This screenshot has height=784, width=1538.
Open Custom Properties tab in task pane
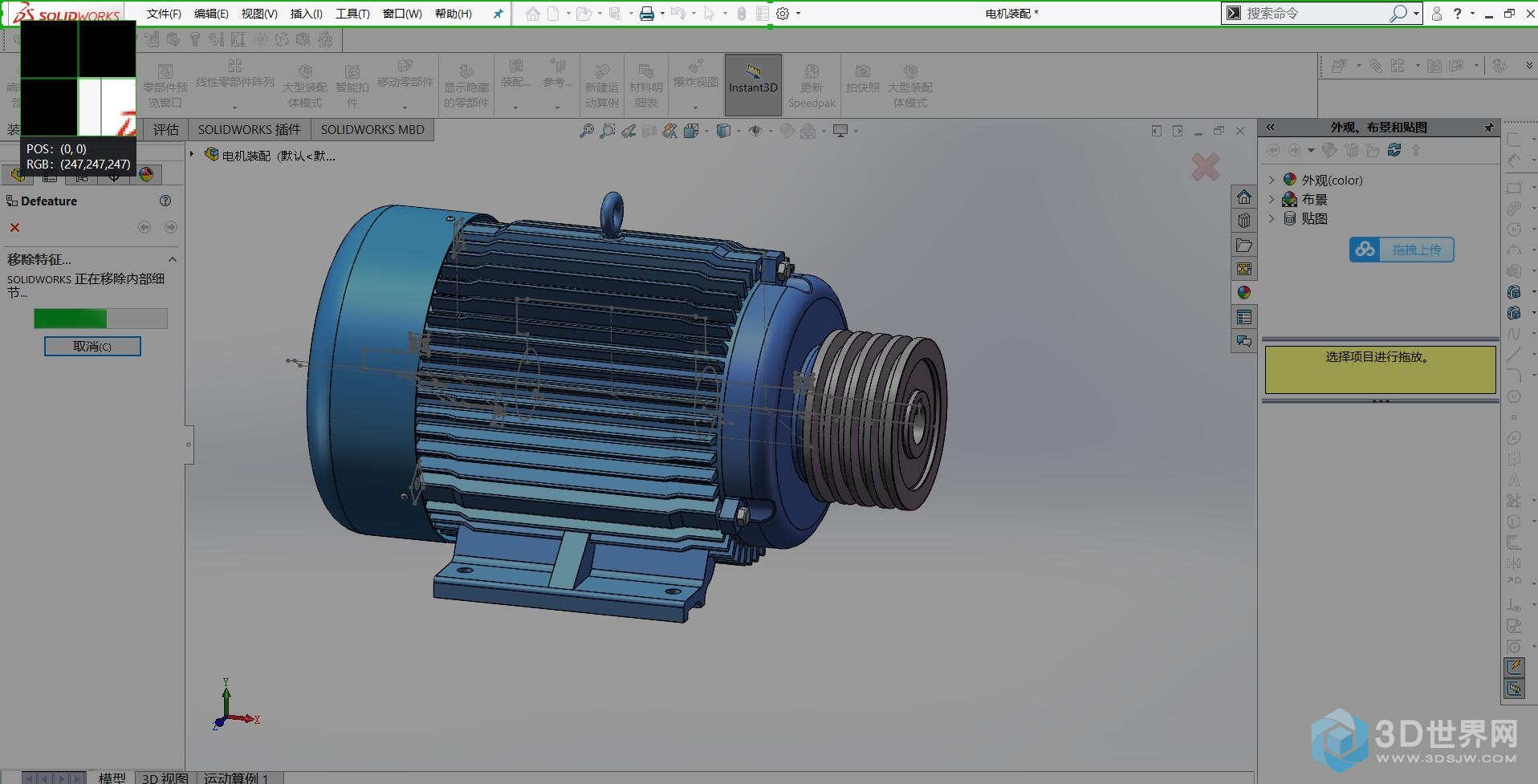tap(1243, 317)
